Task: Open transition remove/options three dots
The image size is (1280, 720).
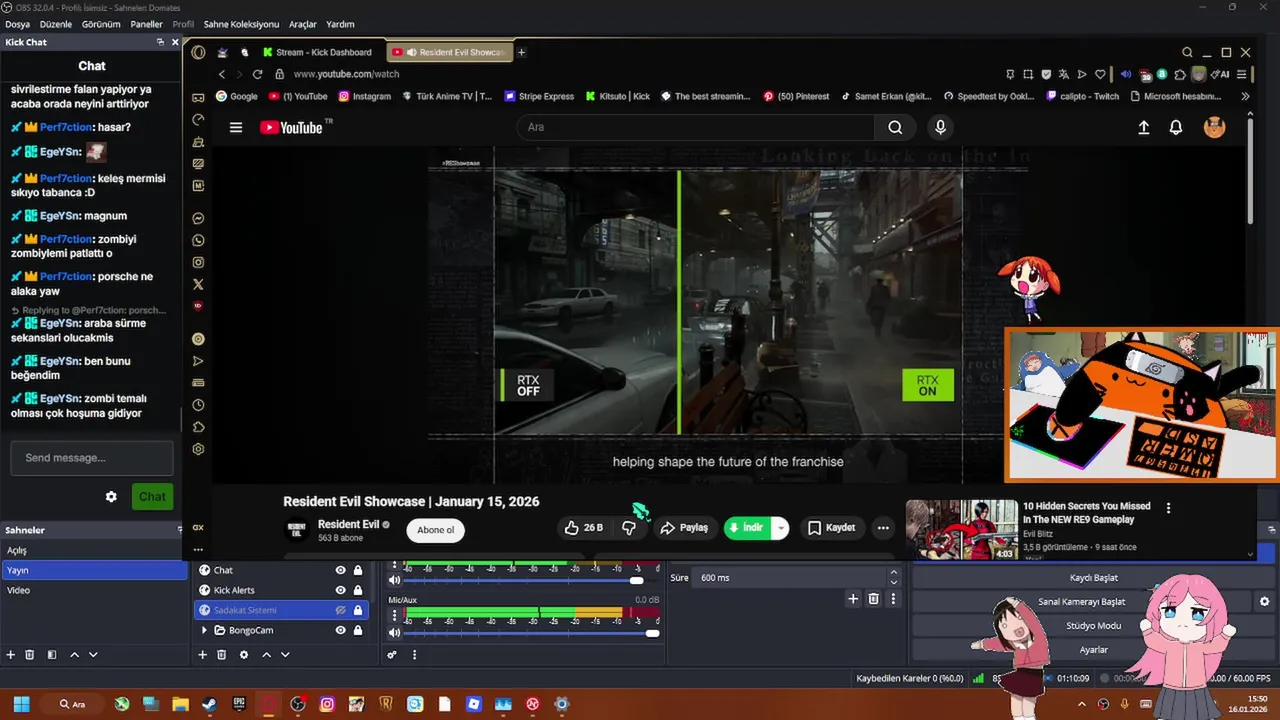Action: 893,599
